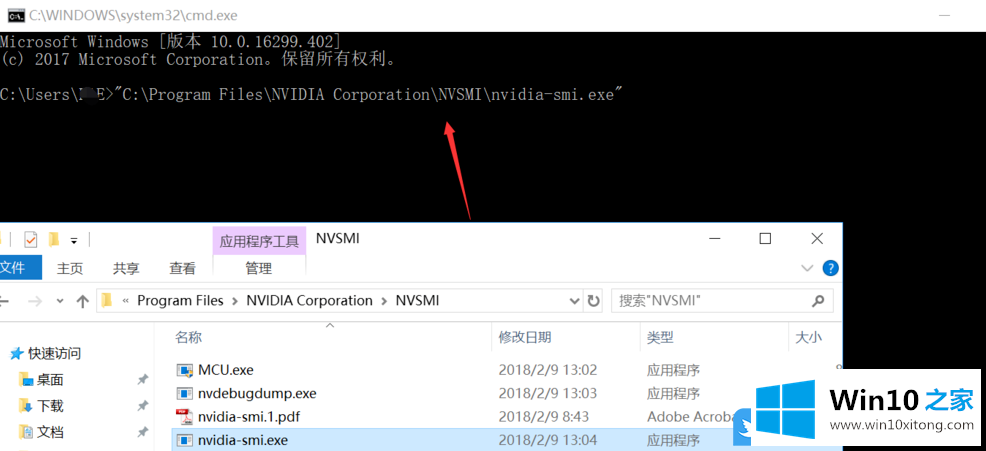The image size is (986, 451).
Task: Sort by the 名称 column header
Action: [189, 338]
